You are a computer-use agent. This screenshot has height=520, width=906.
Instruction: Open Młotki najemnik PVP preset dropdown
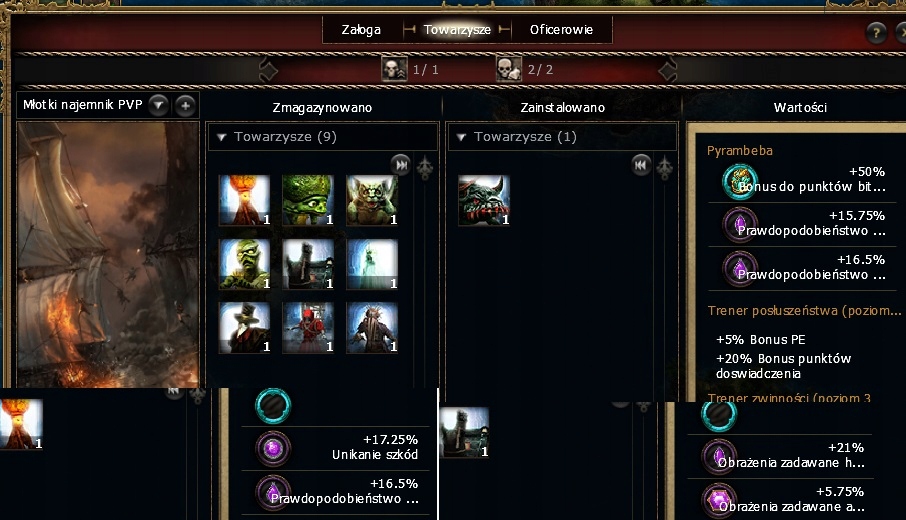point(158,105)
